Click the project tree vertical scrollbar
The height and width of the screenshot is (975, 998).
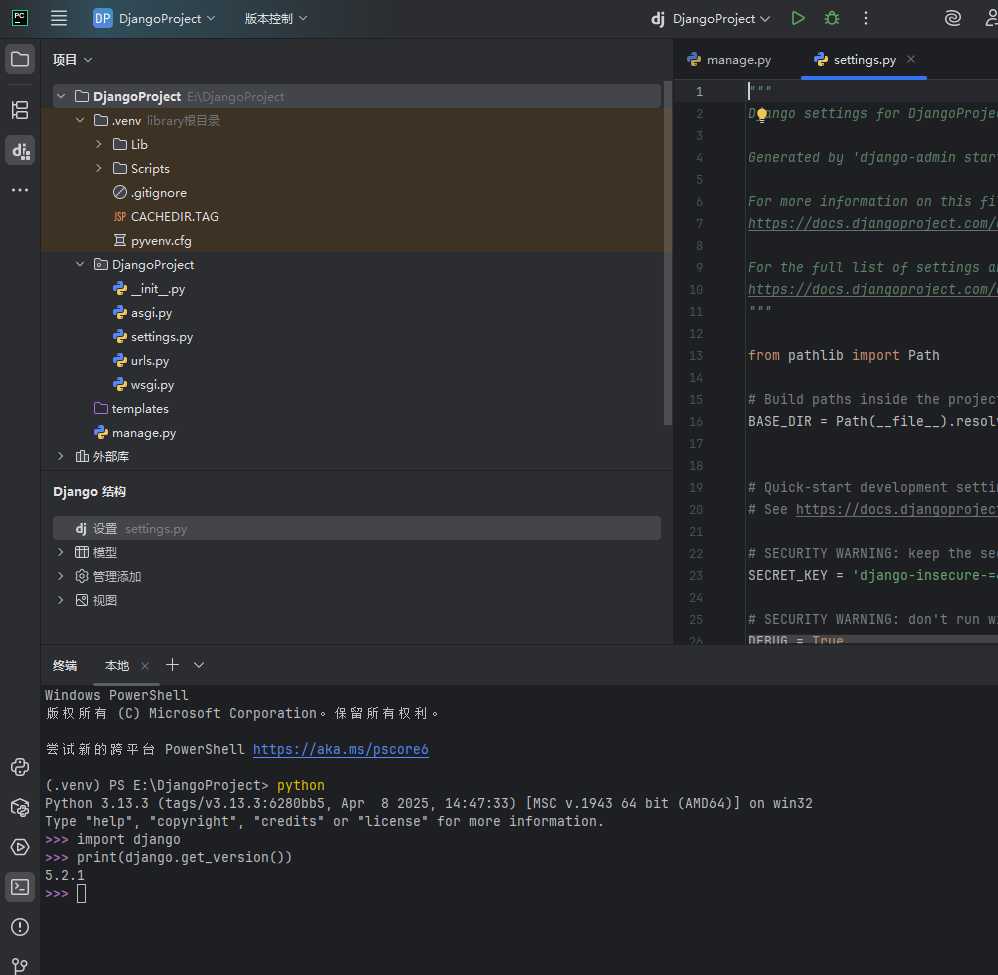pos(668,253)
